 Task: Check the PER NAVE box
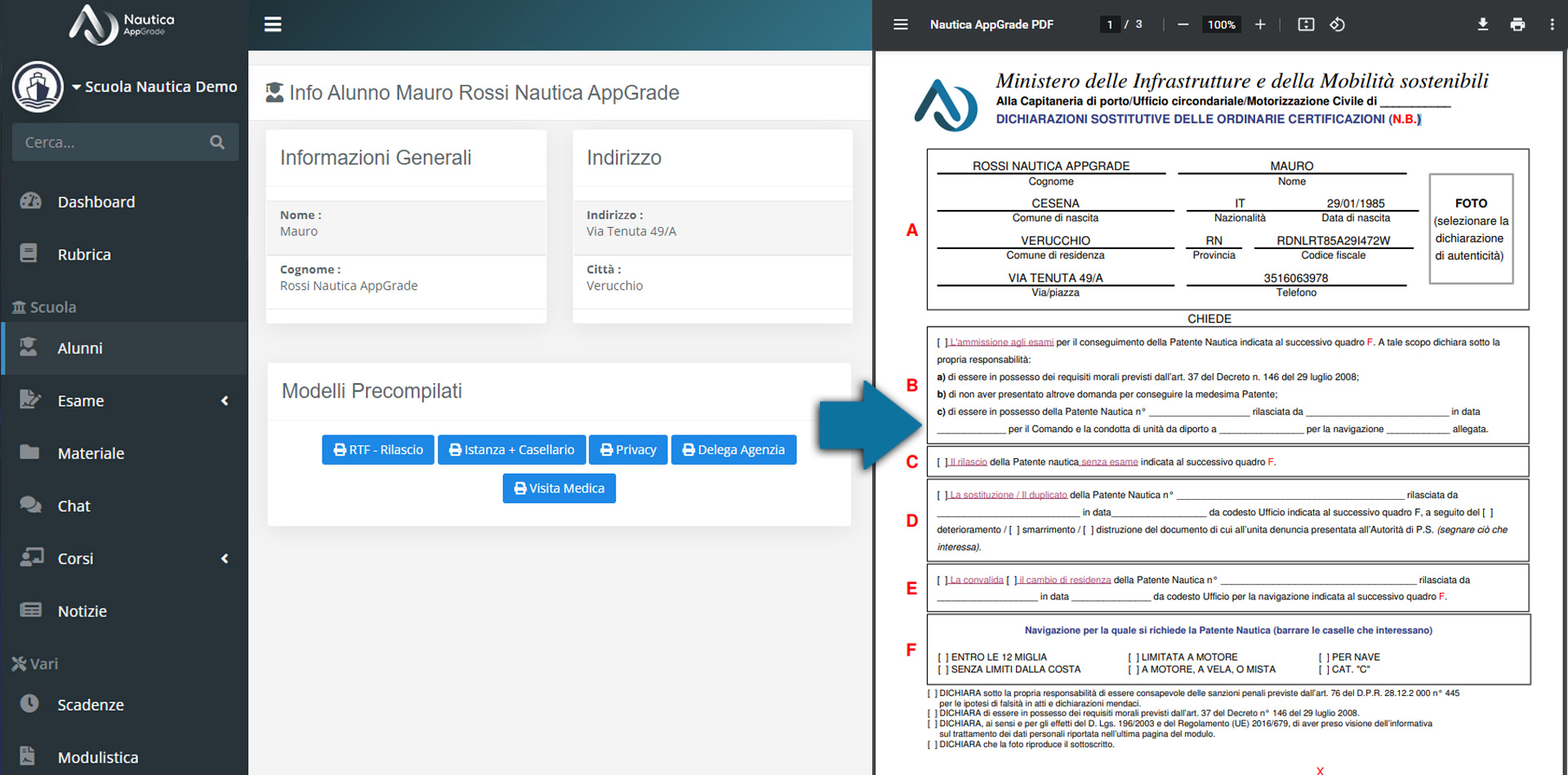click(1324, 657)
